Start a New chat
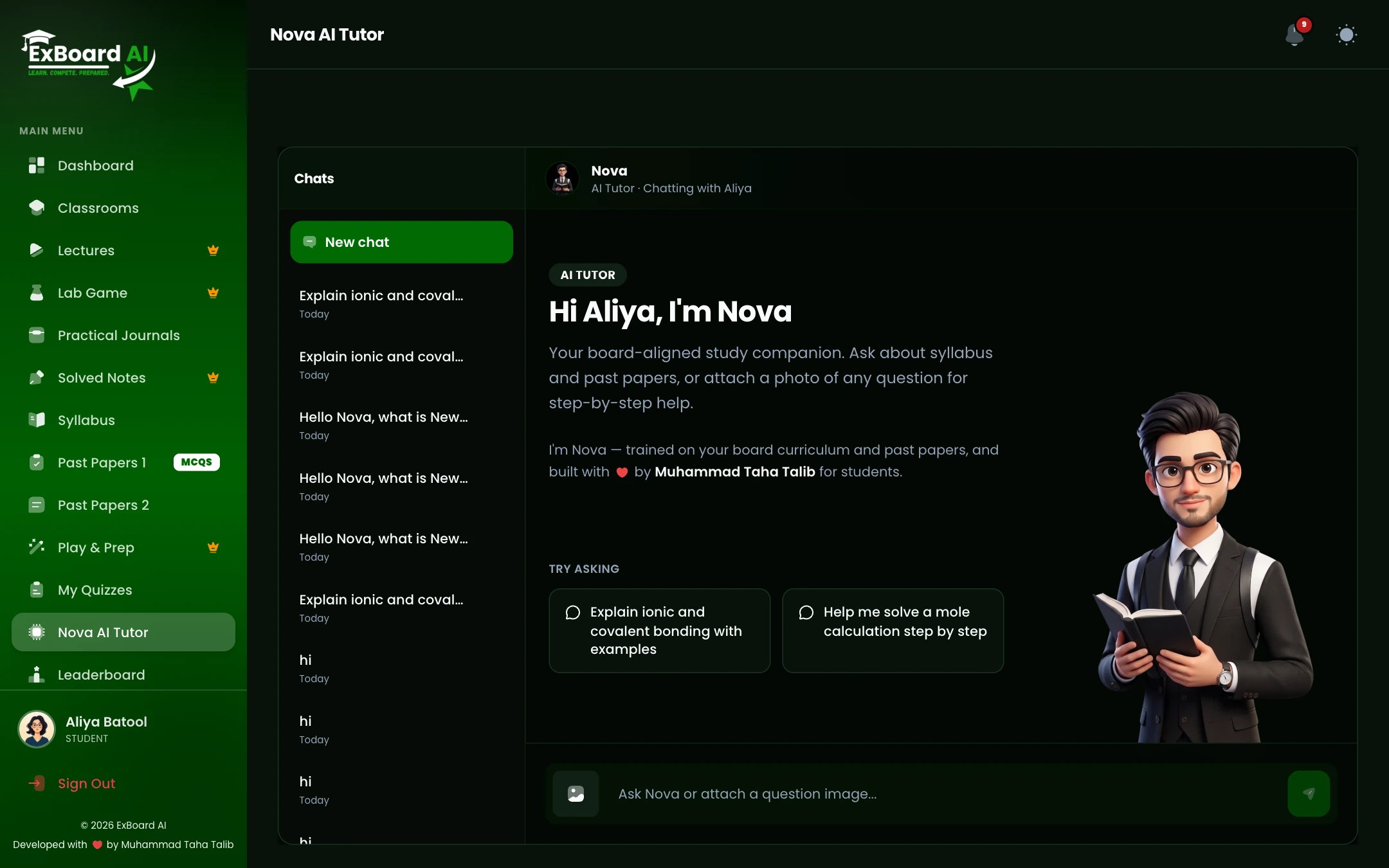 [401, 242]
